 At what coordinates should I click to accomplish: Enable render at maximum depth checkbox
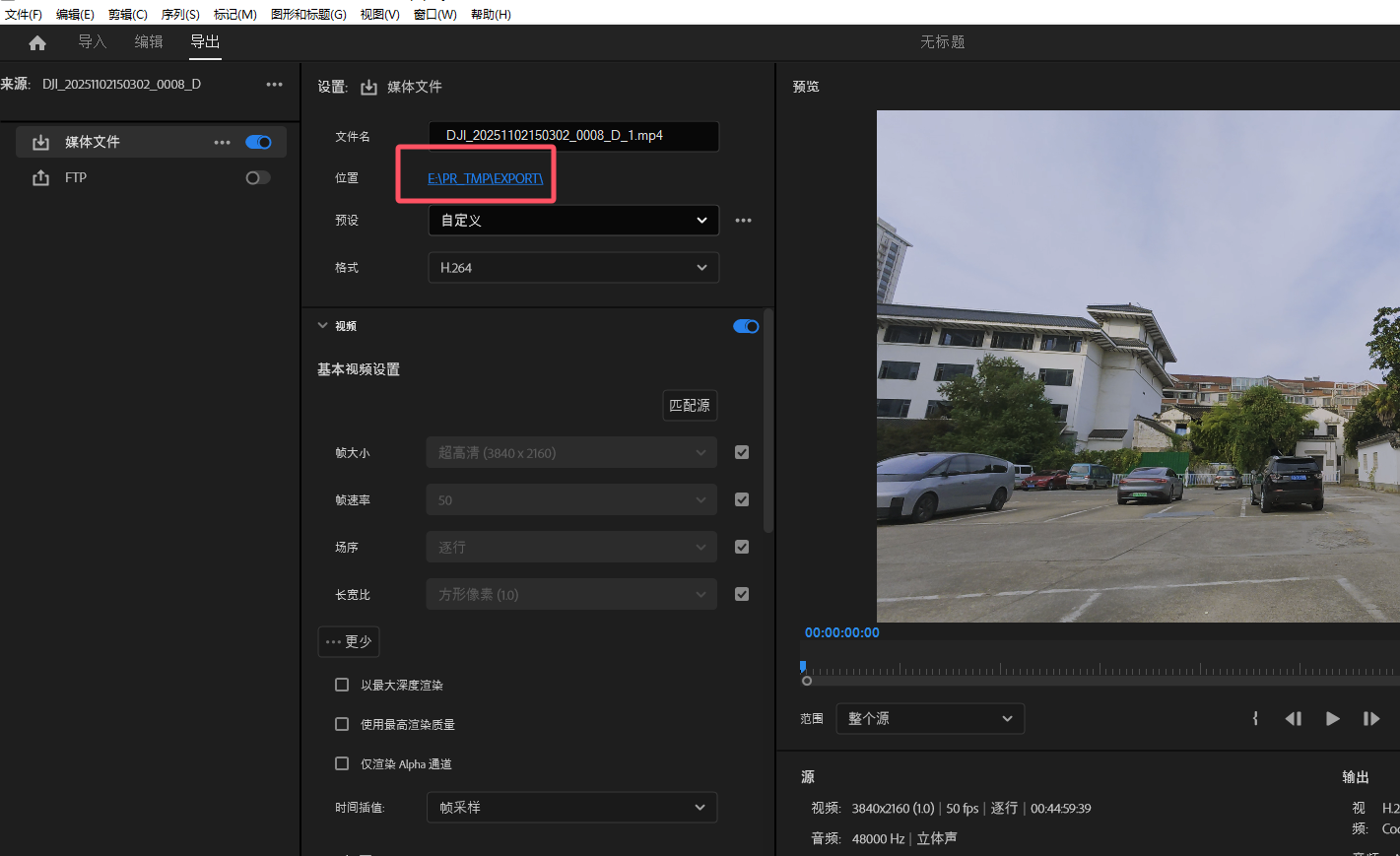pyautogui.click(x=342, y=685)
